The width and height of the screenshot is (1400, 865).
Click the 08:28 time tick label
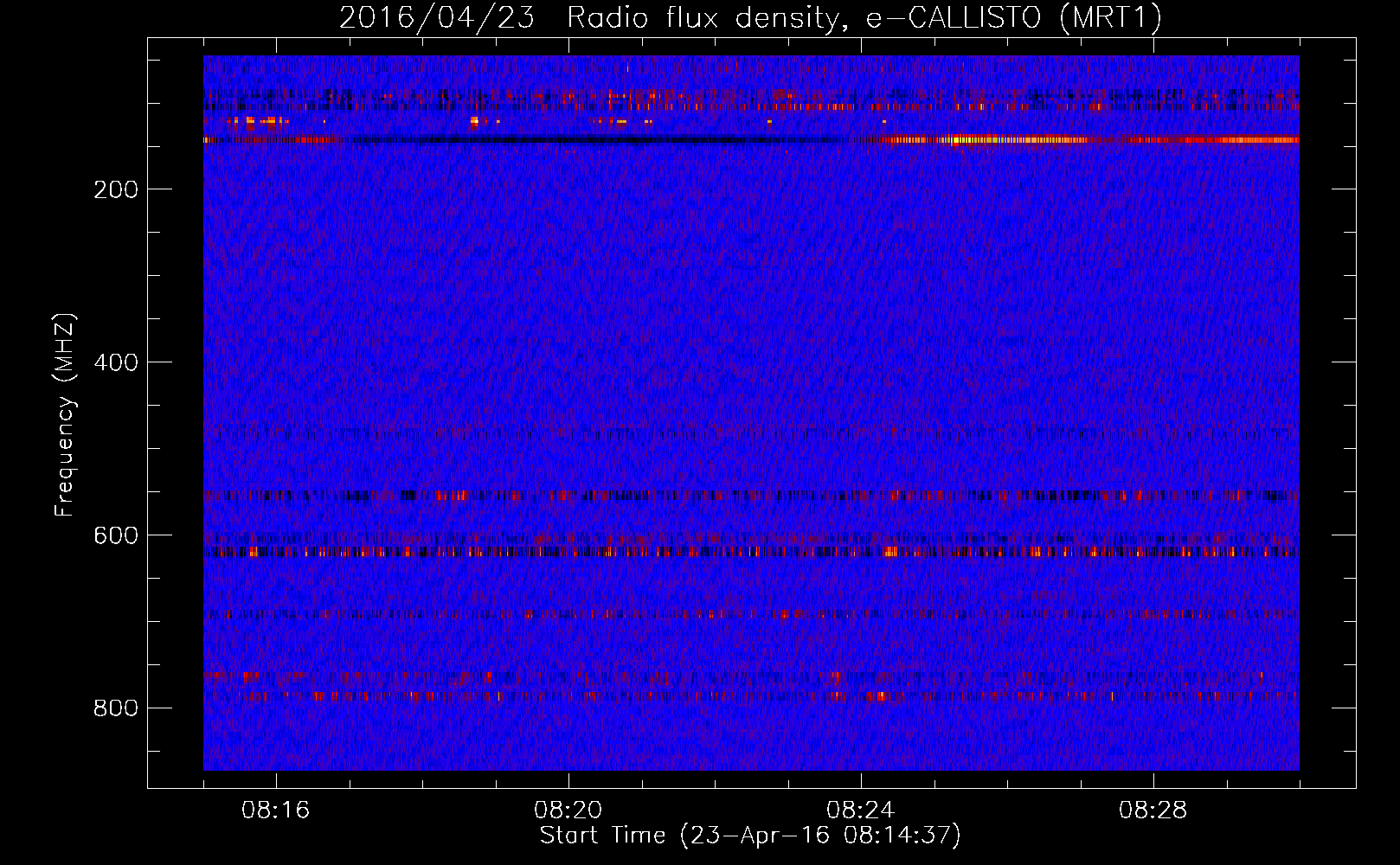[1153, 811]
